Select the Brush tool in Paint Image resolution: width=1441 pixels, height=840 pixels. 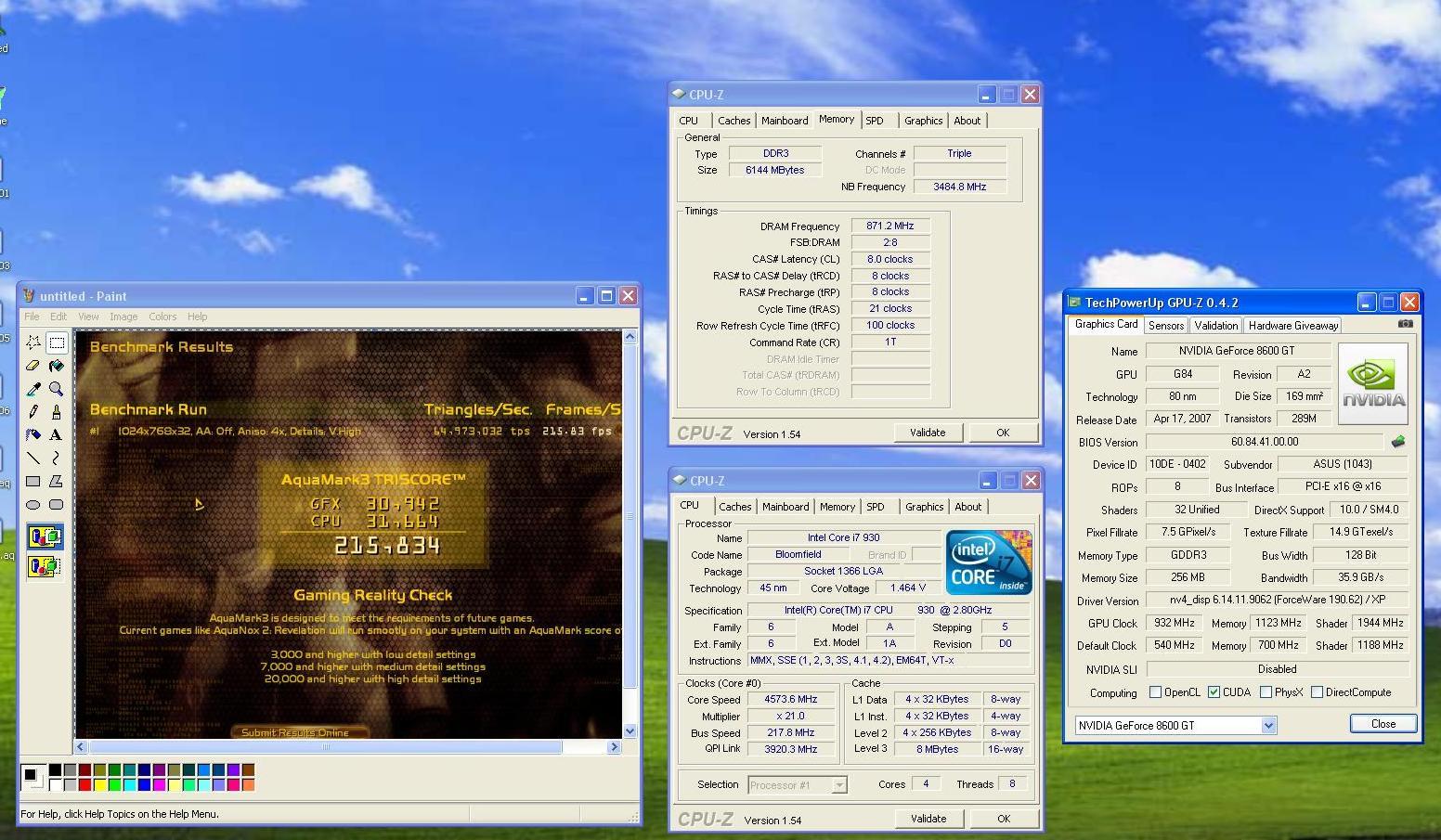(x=57, y=411)
